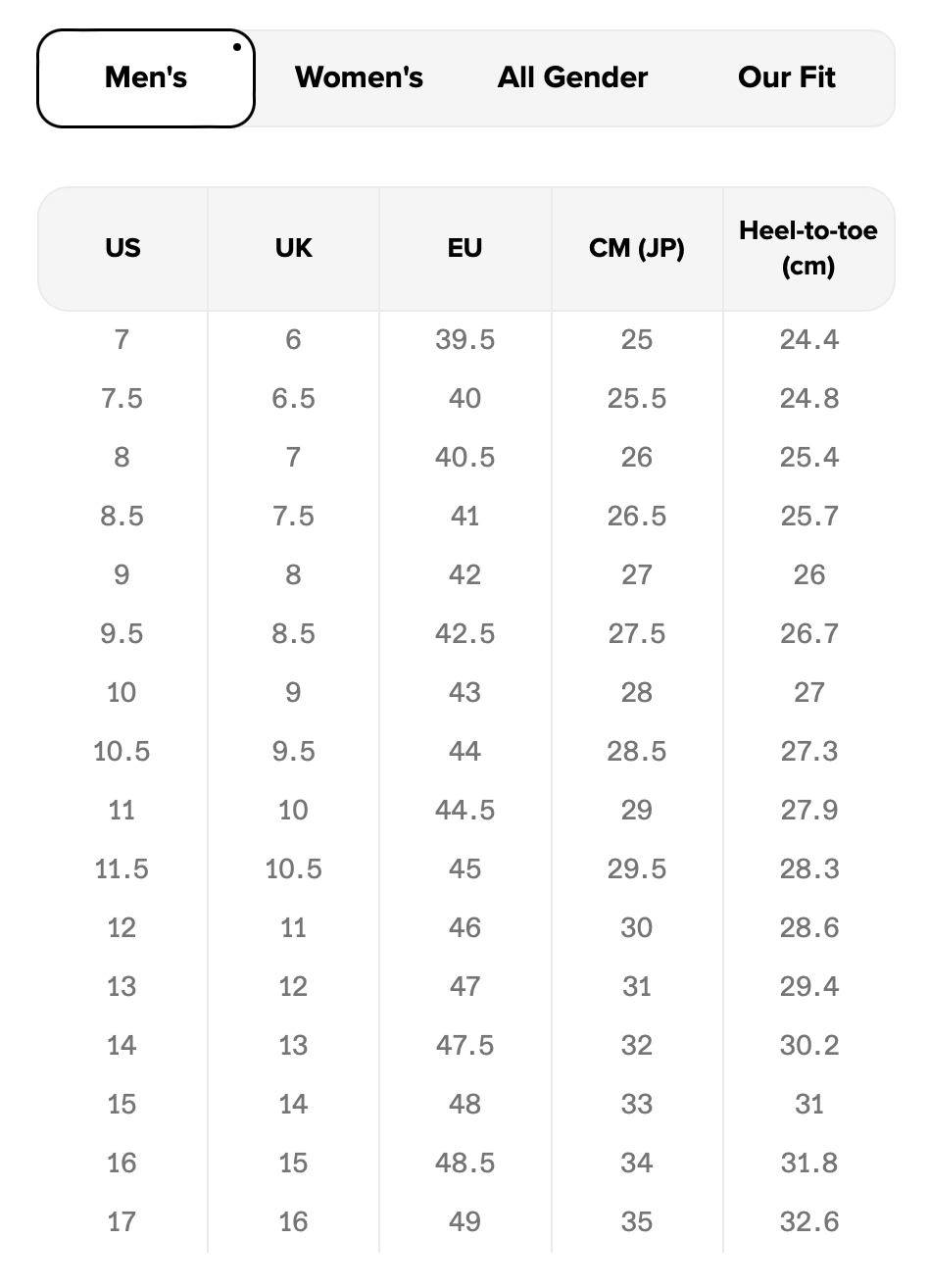
Task: Click heel-to-toe value 27.9
Action: [809, 811]
